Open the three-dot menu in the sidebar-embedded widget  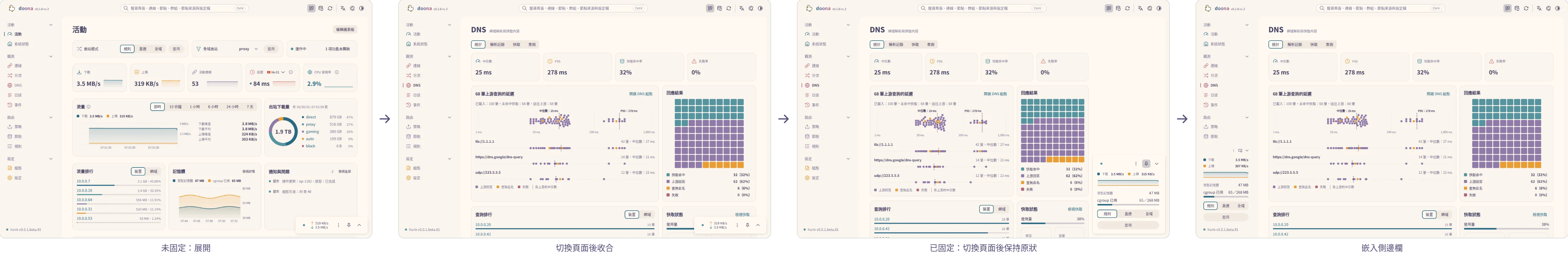point(1234,151)
